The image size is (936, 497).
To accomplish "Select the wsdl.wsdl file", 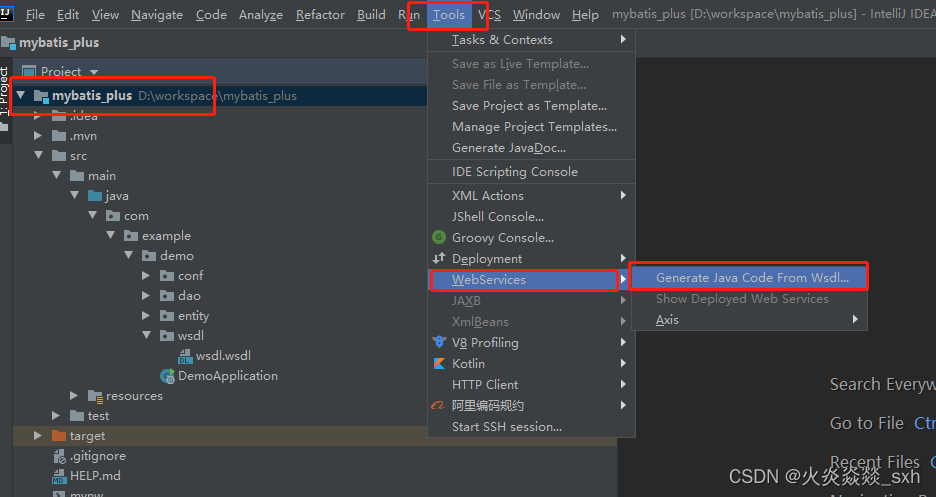I will (223, 356).
